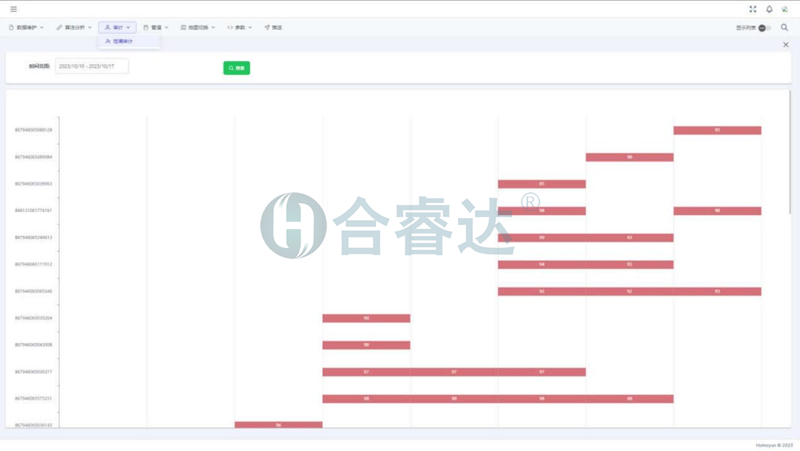800x451 pixels.
Task: Click the lone red bar in the last chart row
Action: tap(279, 424)
